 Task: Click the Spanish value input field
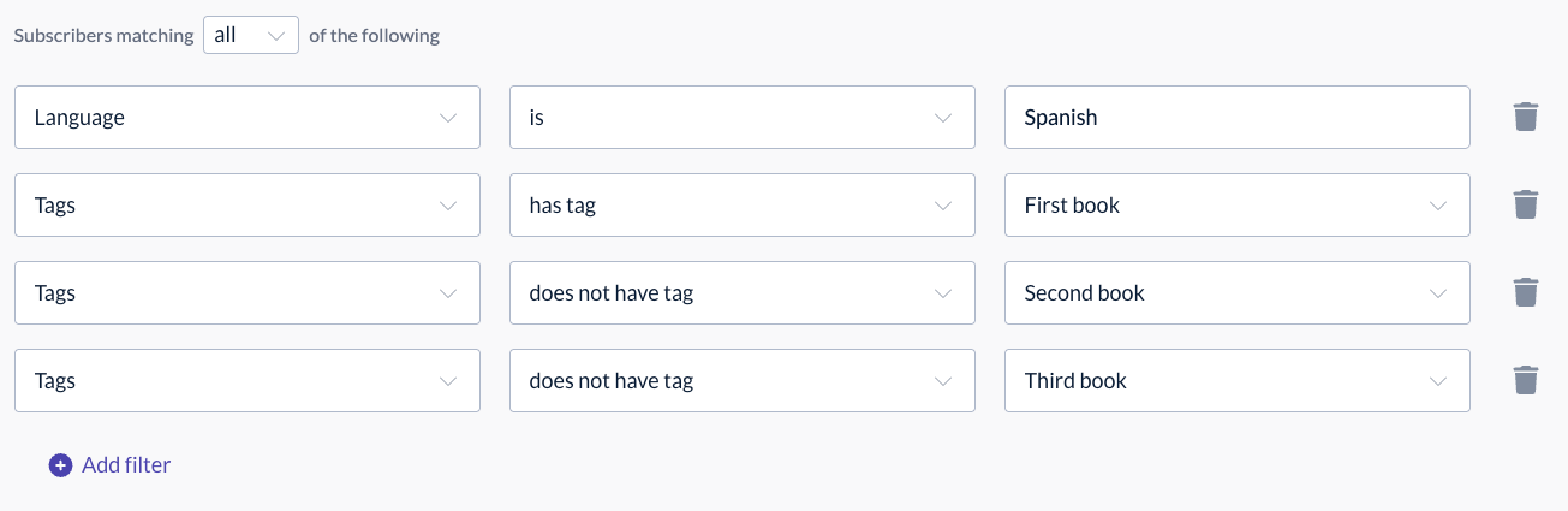(1237, 117)
